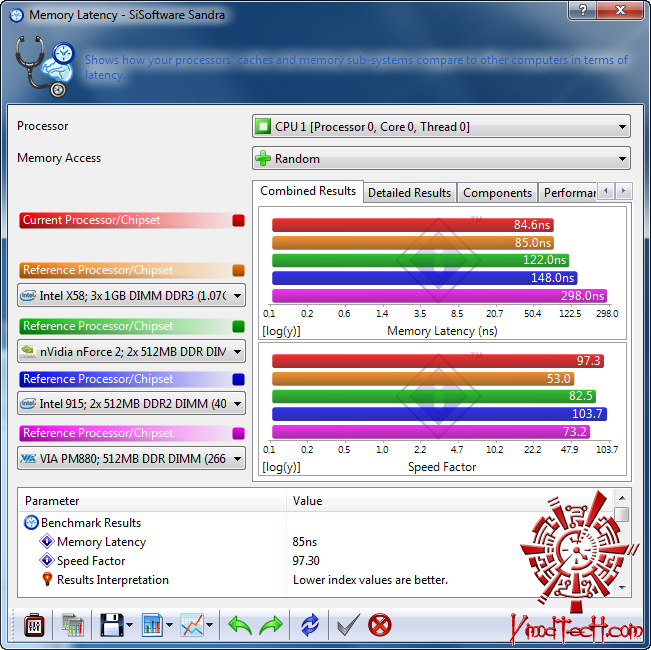Click the green reference color swatch
Viewport: 651px width, 650px height.
[x=238, y=326]
